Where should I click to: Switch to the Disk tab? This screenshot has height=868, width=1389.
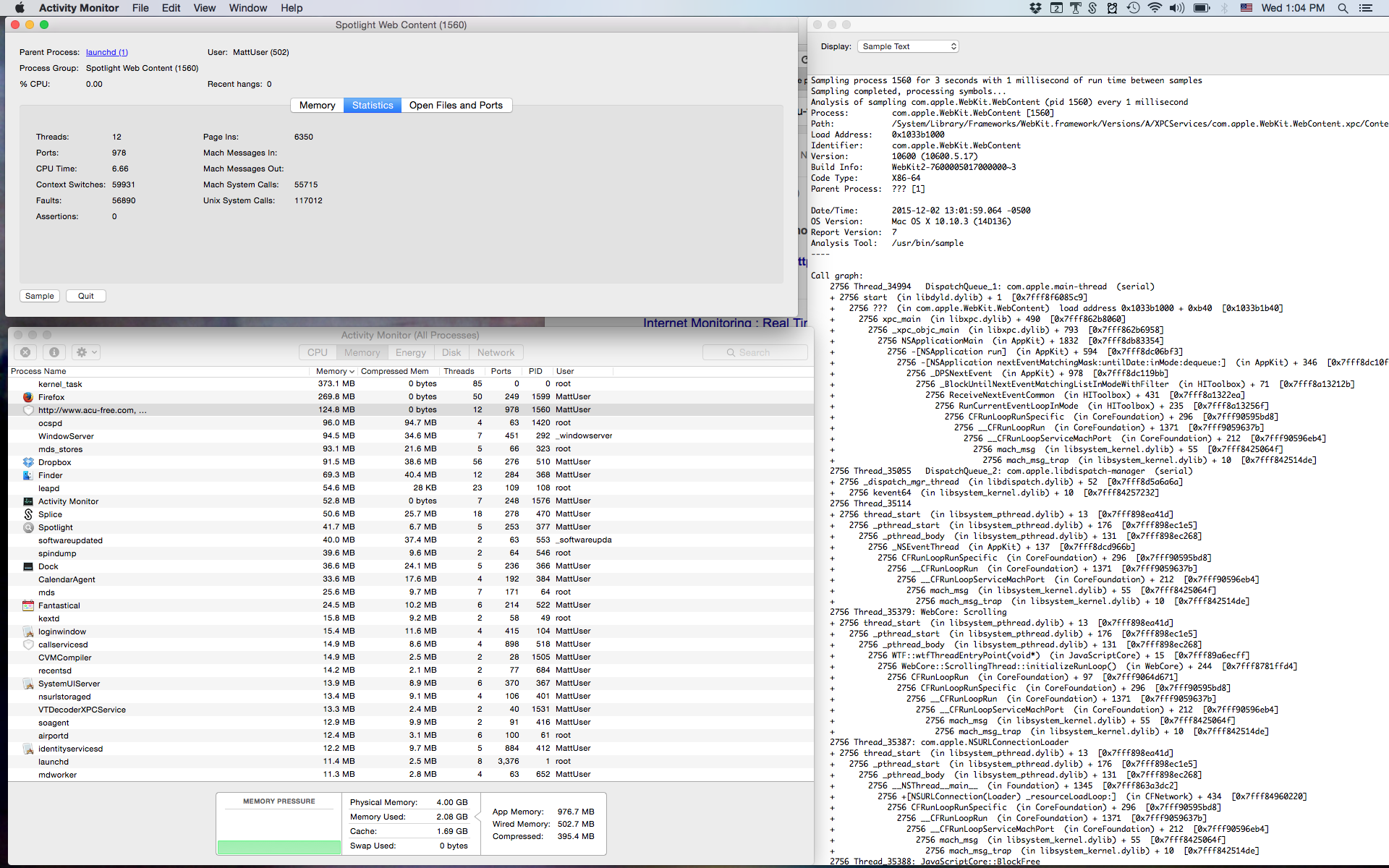click(451, 352)
